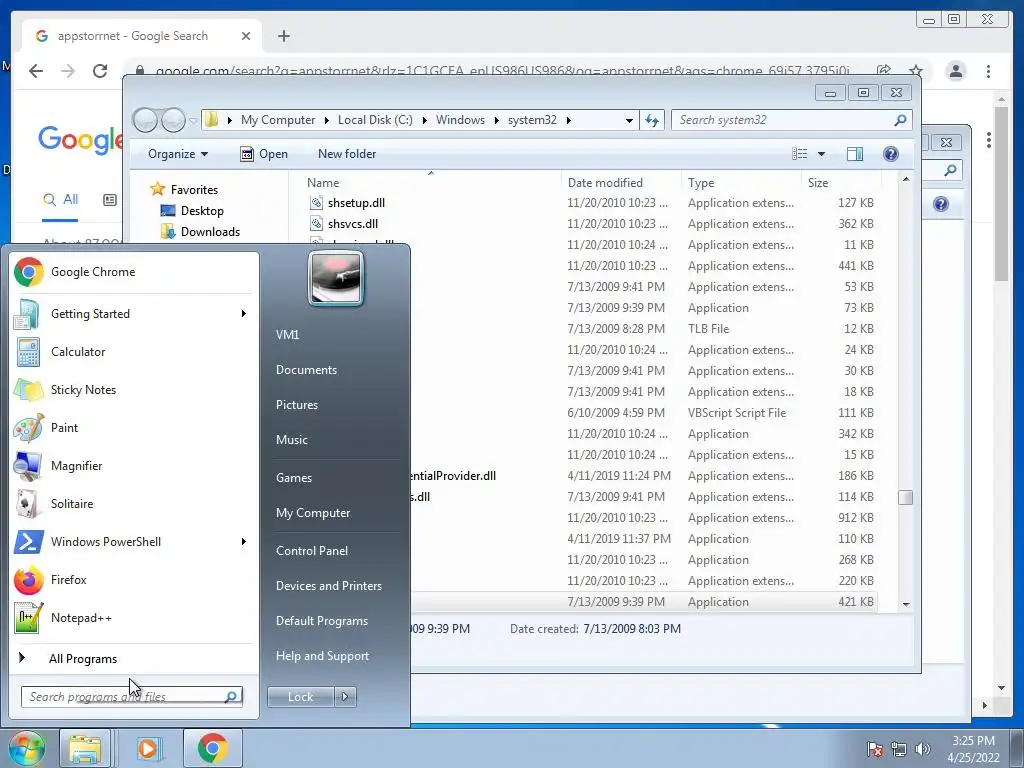Click Favorites in navigation pane
This screenshot has height=768, width=1024.
(194, 190)
